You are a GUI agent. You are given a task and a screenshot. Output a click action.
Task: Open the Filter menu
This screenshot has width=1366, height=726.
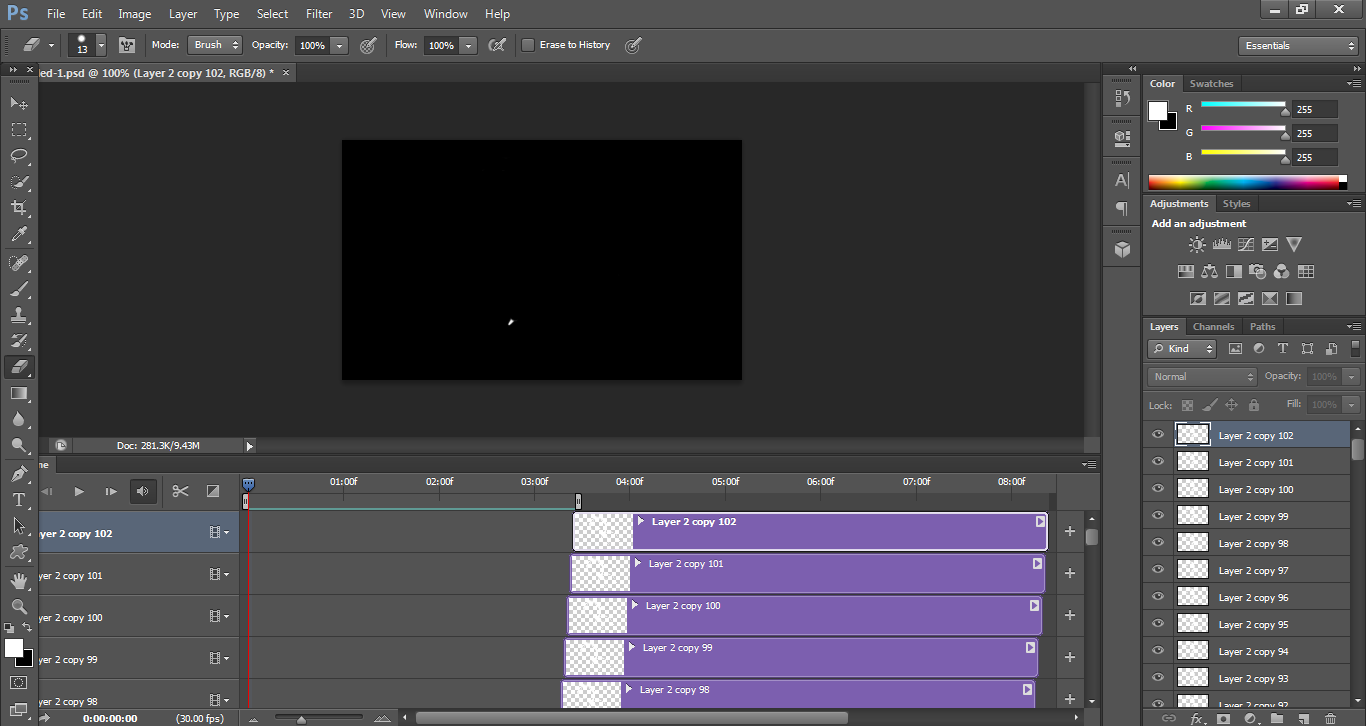point(319,14)
